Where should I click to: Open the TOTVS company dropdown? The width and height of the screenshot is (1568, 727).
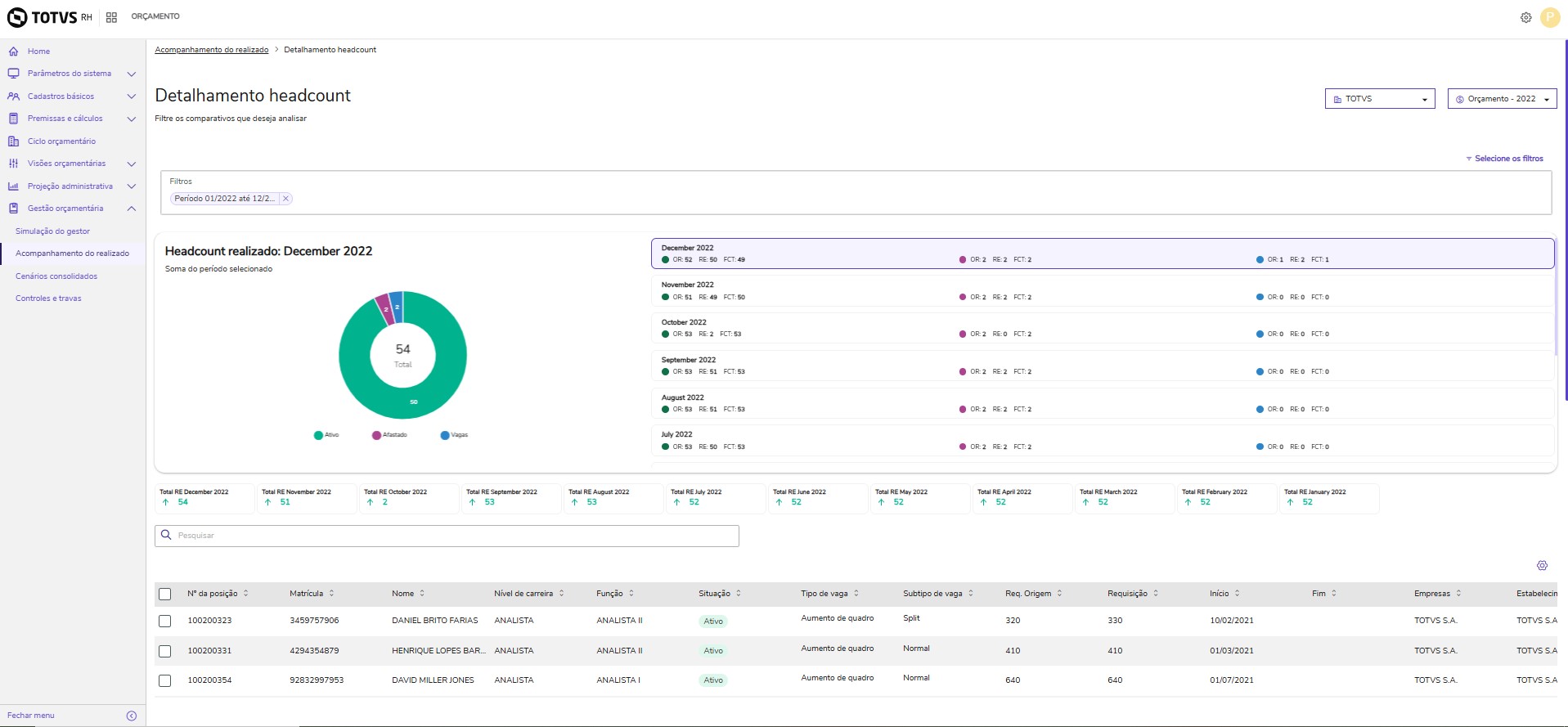point(1379,99)
